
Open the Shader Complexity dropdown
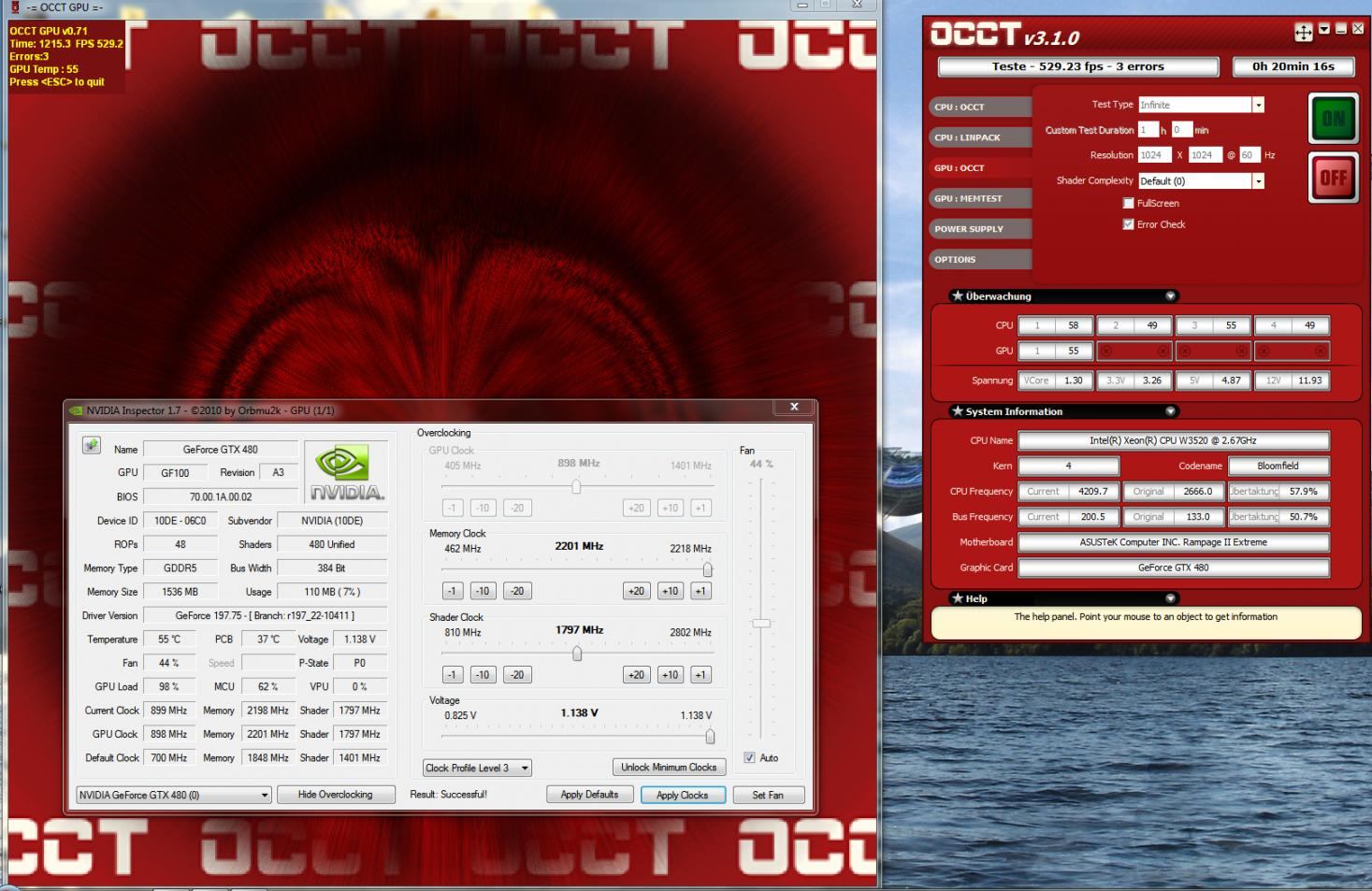(x=1258, y=180)
